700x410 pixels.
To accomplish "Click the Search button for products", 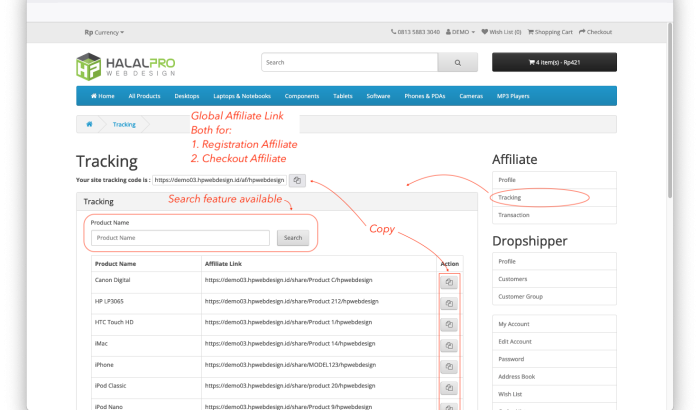I will point(292,238).
